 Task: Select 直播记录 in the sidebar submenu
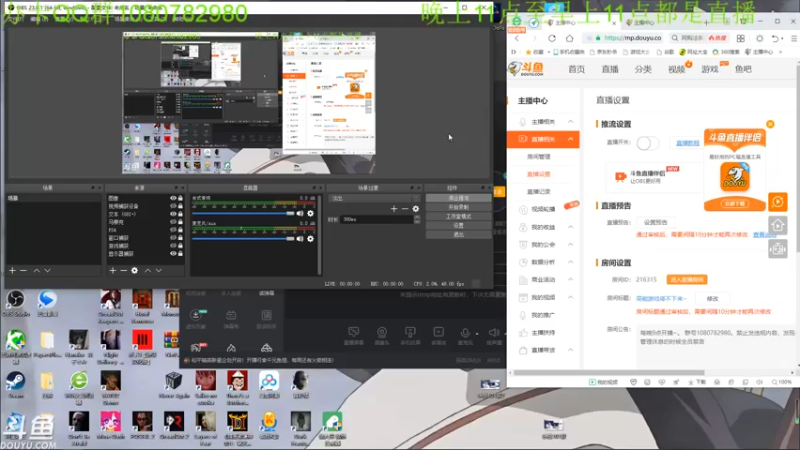click(x=538, y=191)
